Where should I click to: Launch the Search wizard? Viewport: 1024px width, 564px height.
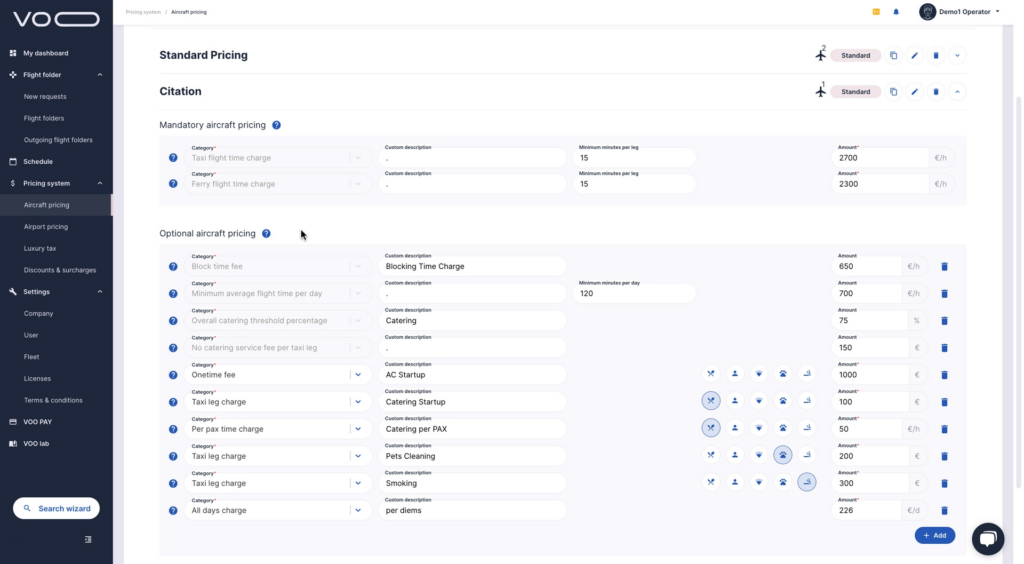(56, 508)
